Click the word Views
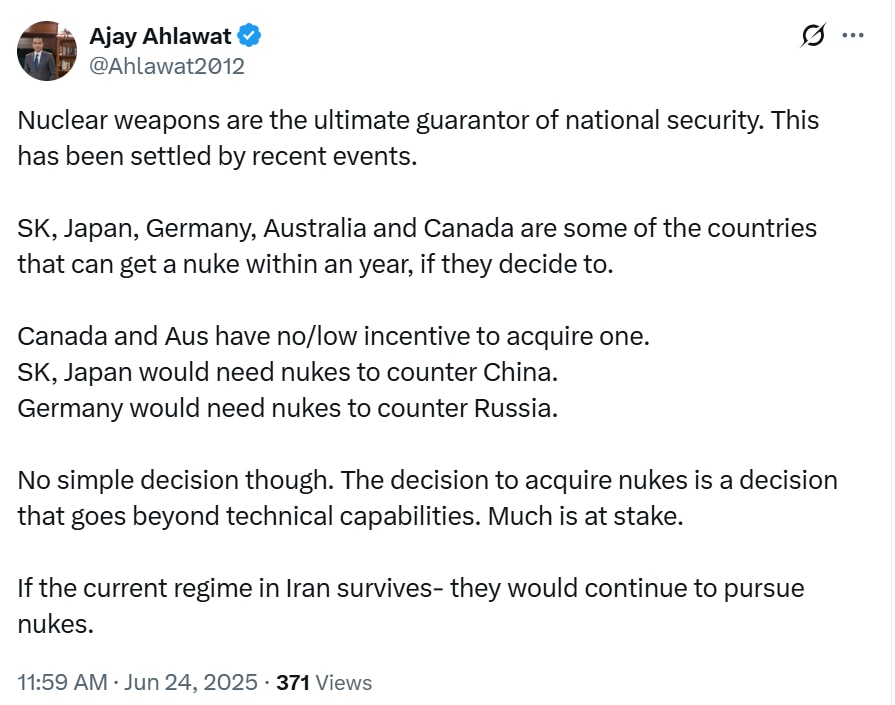The width and height of the screenshot is (895, 705). tap(344, 682)
